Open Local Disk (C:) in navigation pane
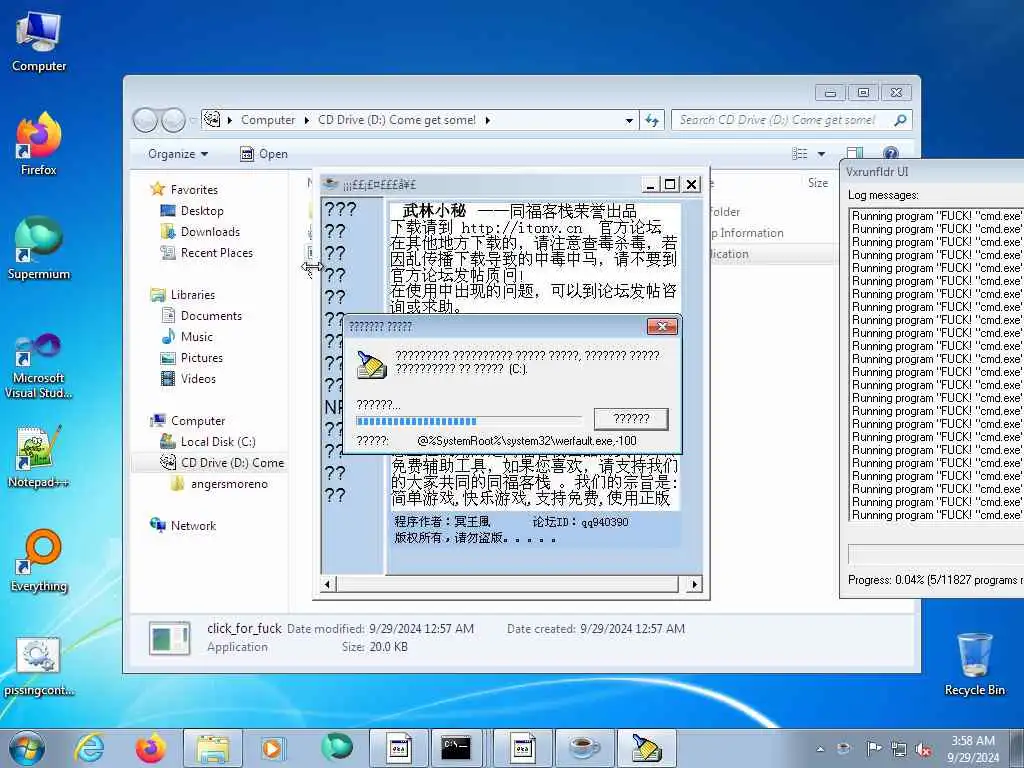The image size is (1024, 768). 217,441
